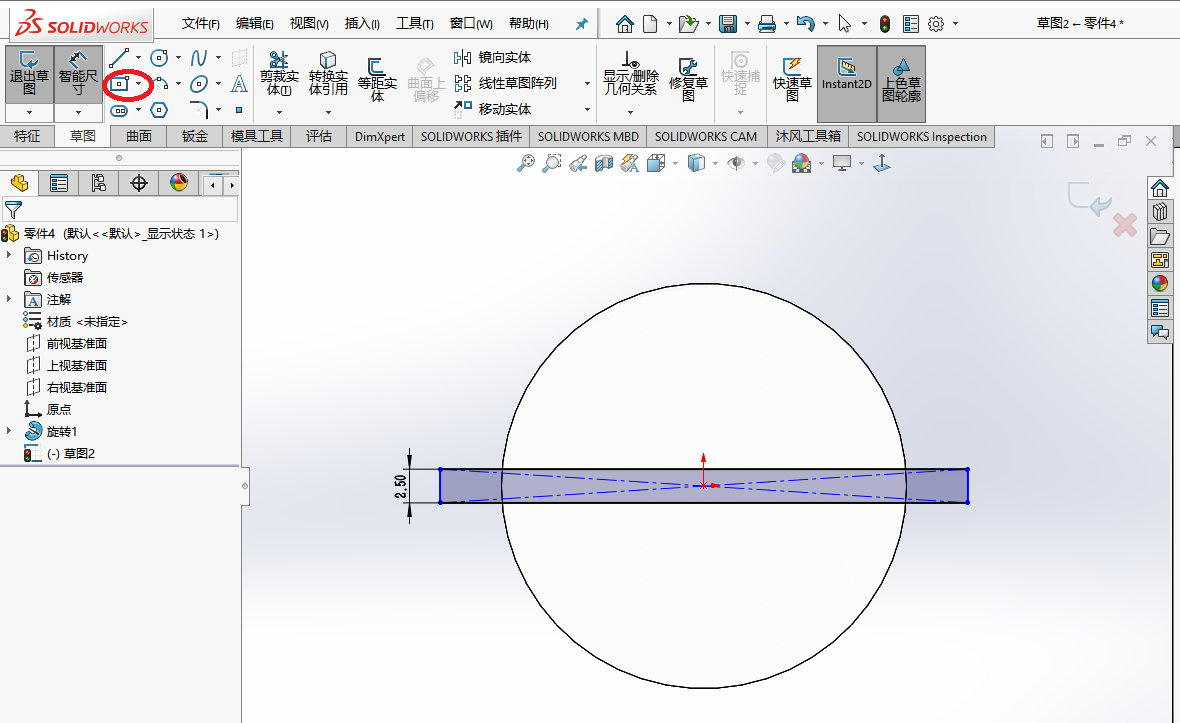The width and height of the screenshot is (1180, 723).
Task: Switch to the 特征 Features tab
Action: (27, 137)
